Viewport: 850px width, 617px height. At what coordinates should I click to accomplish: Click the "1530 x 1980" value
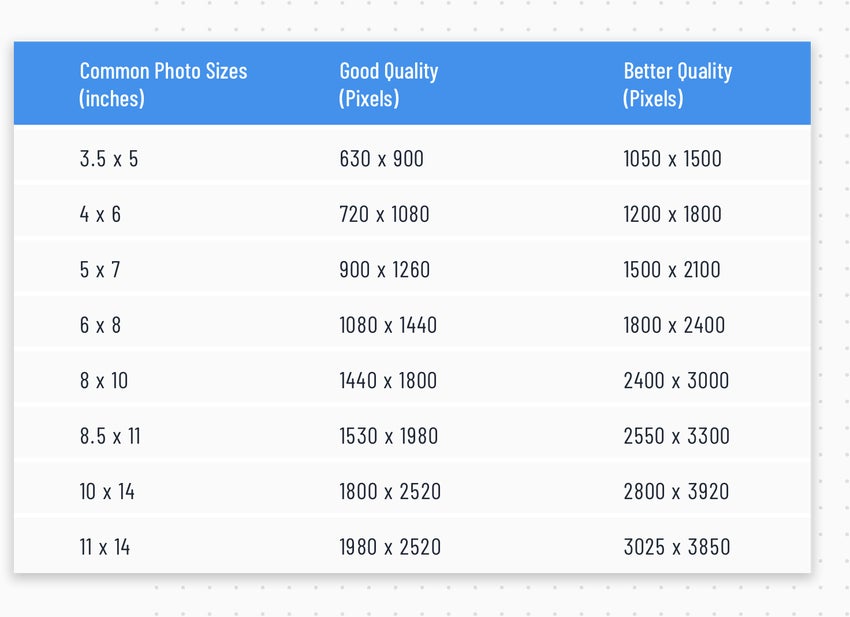389,436
